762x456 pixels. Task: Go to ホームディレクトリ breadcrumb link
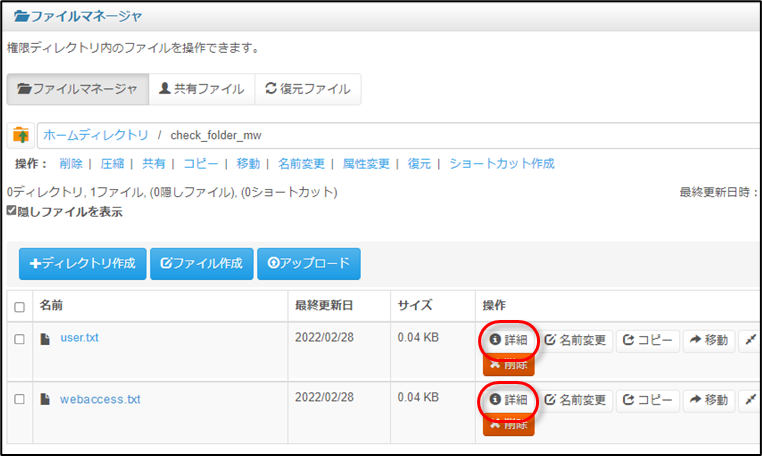(96, 135)
